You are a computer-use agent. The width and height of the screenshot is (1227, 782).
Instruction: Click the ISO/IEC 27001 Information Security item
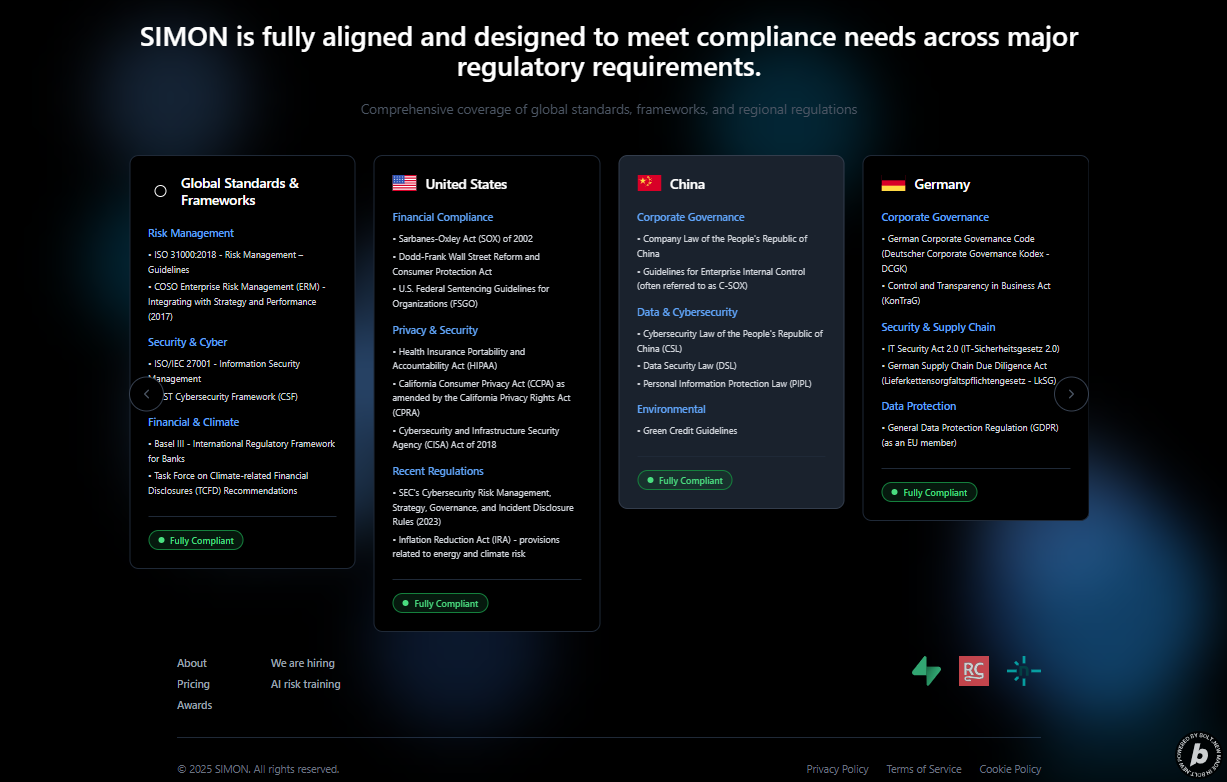224,371
